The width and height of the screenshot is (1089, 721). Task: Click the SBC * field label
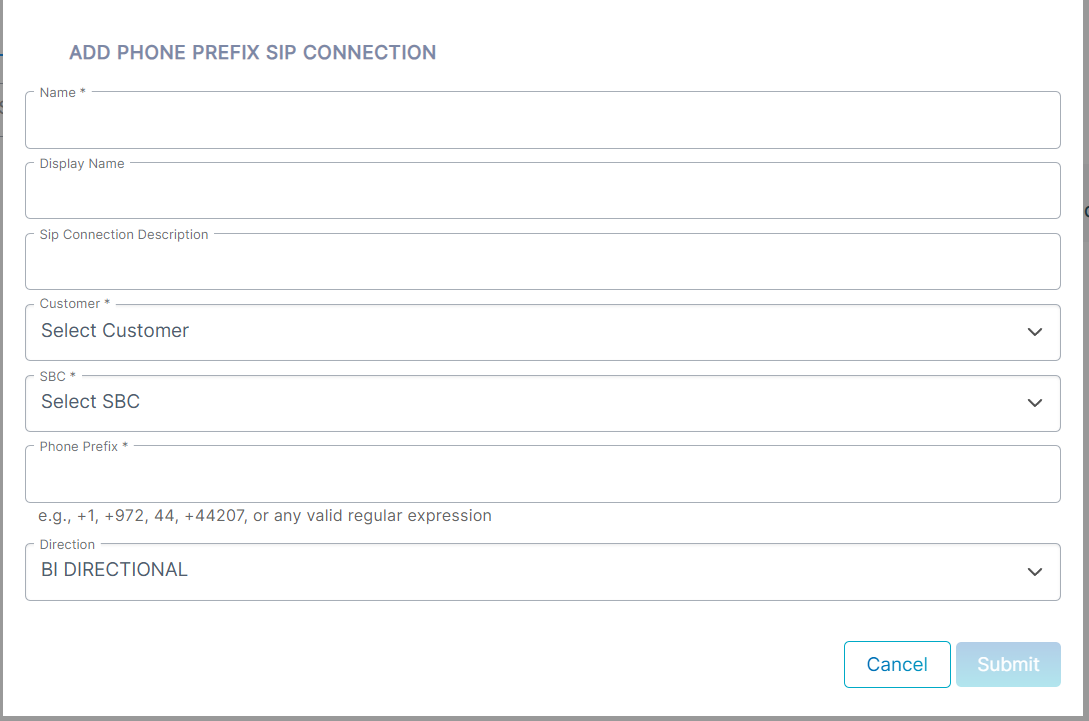pos(58,376)
